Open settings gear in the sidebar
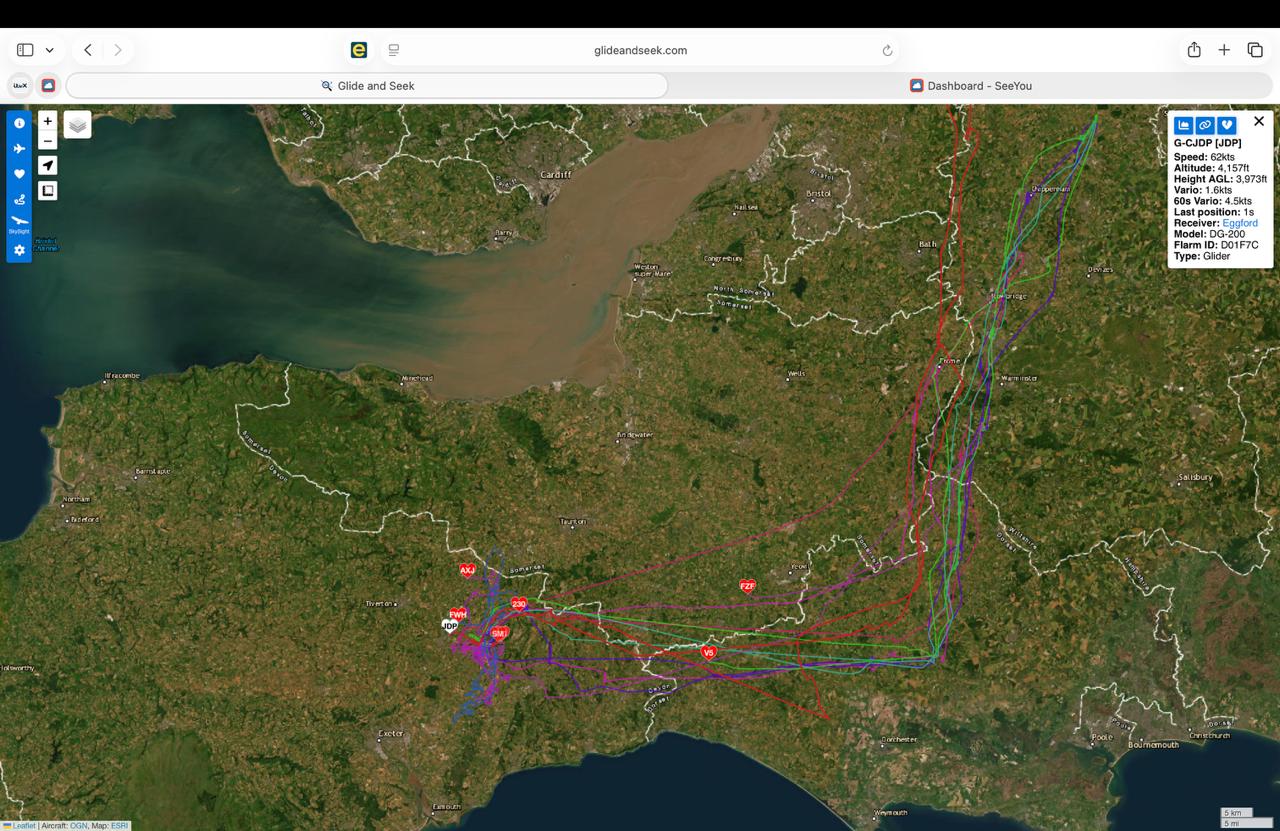Screen dimensions: 1280x831 19,250
